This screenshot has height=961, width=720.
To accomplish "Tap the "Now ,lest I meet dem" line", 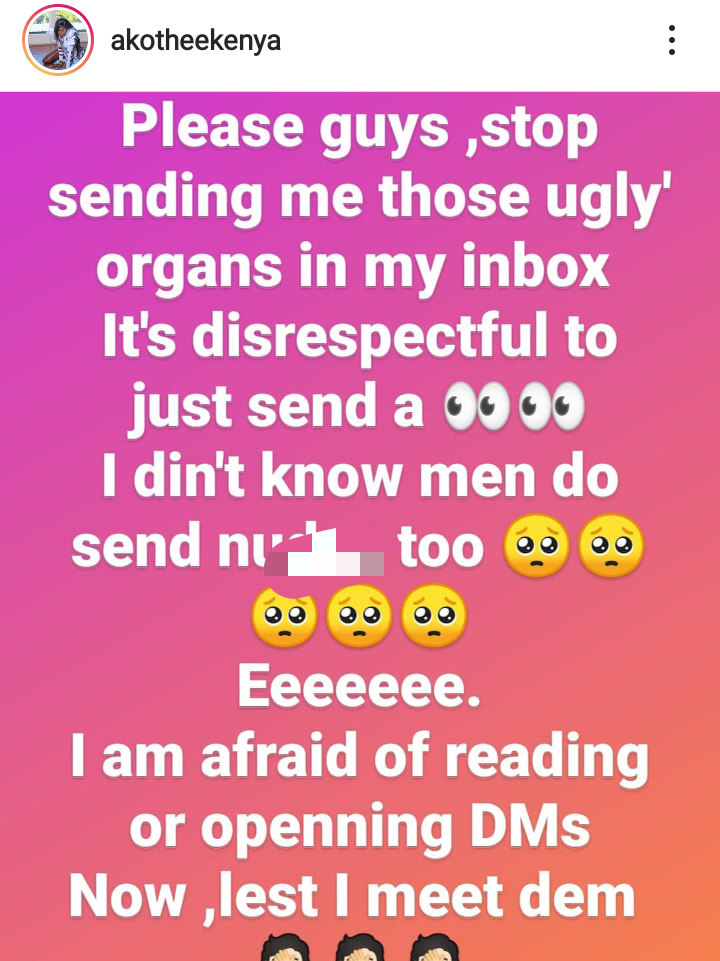I will point(352,897).
